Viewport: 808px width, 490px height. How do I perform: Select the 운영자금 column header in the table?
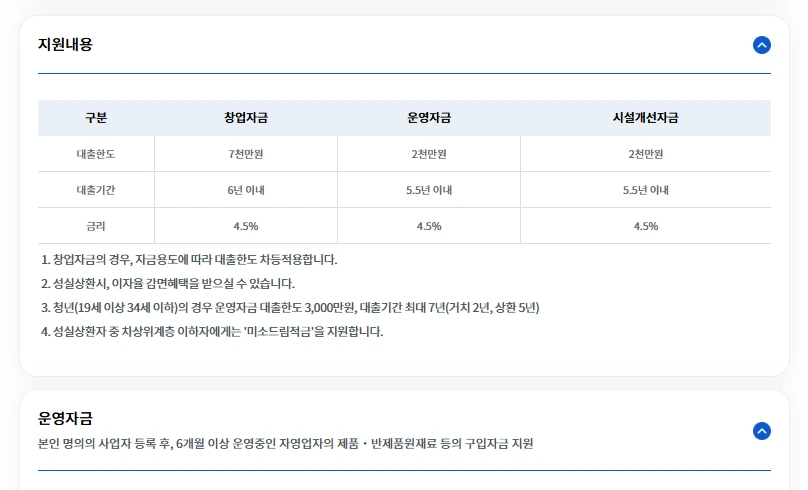(x=429, y=117)
